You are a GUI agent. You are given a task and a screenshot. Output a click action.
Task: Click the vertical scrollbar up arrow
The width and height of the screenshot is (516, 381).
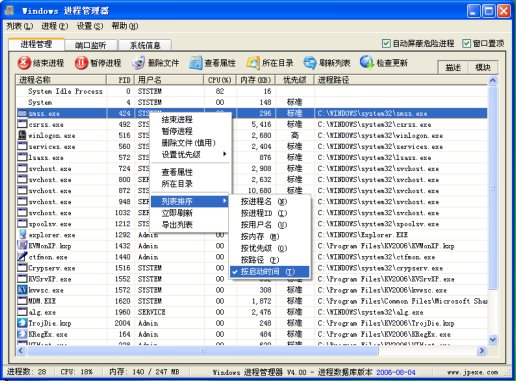[493, 80]
